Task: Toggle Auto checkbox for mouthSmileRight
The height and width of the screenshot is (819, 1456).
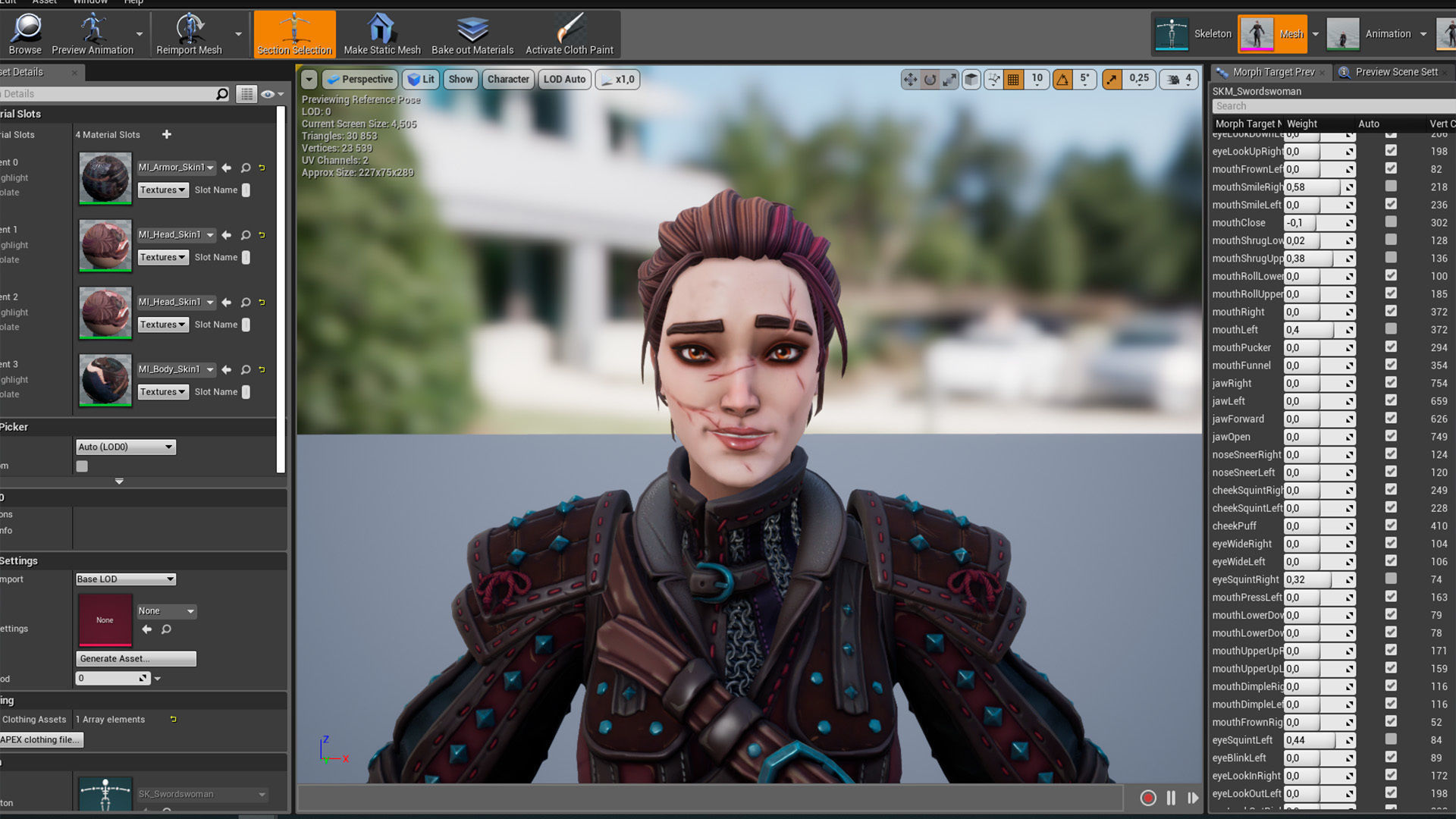Action: point(1391,187)
